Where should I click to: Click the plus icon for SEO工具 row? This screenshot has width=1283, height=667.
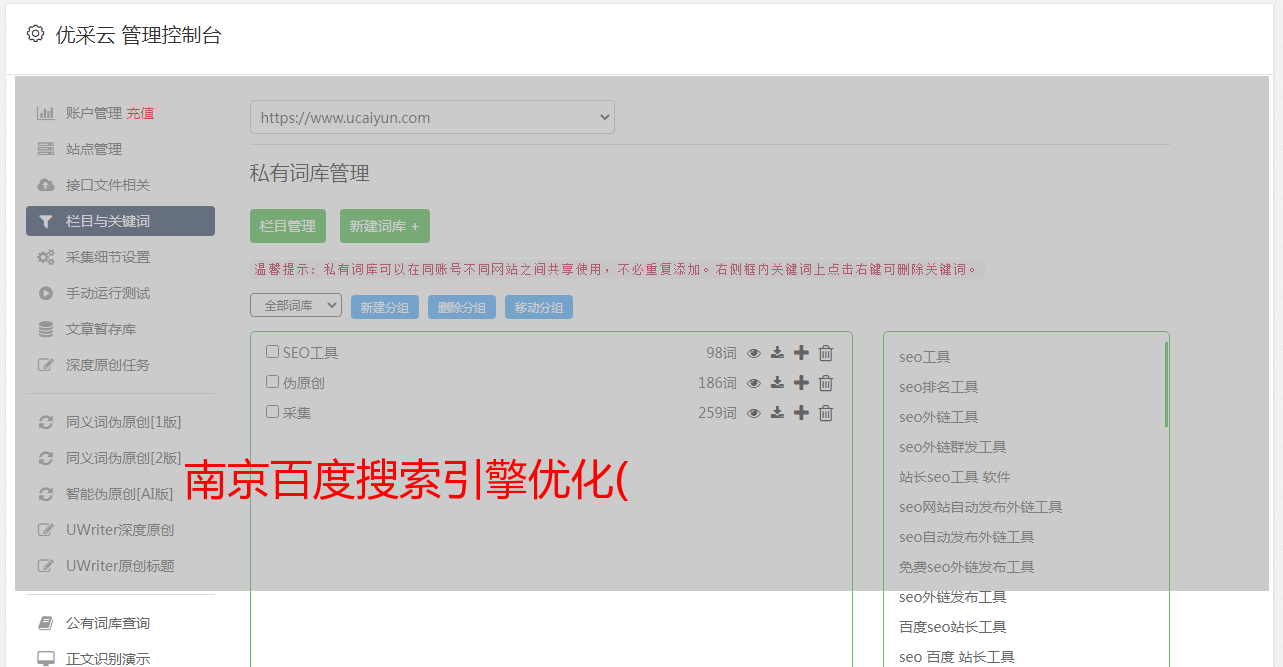click(x=801, y=353)
